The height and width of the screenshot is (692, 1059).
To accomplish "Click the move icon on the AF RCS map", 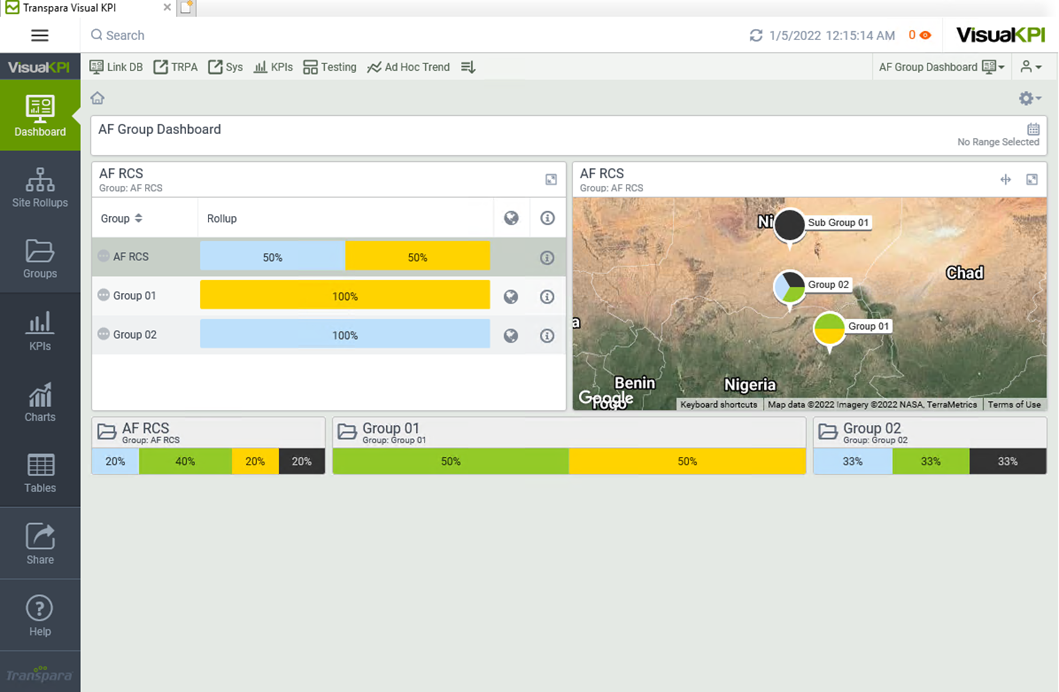I will coord(1006,180).
